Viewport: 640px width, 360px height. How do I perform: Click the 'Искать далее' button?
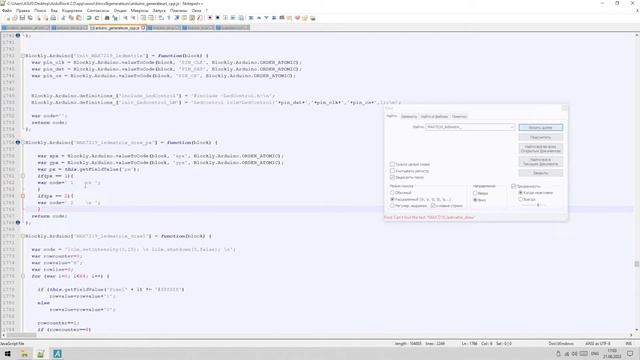pos(540,127)
